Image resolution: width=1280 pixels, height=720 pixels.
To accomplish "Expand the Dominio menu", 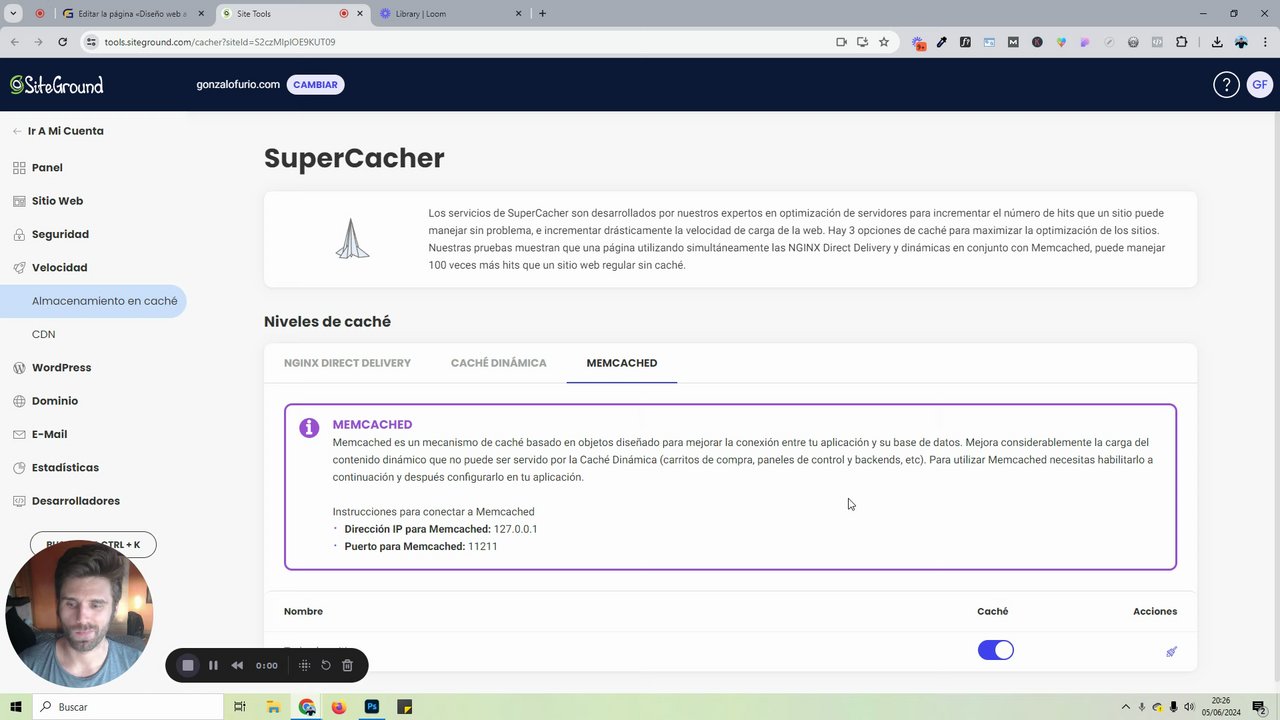I will tap(54, 401).
